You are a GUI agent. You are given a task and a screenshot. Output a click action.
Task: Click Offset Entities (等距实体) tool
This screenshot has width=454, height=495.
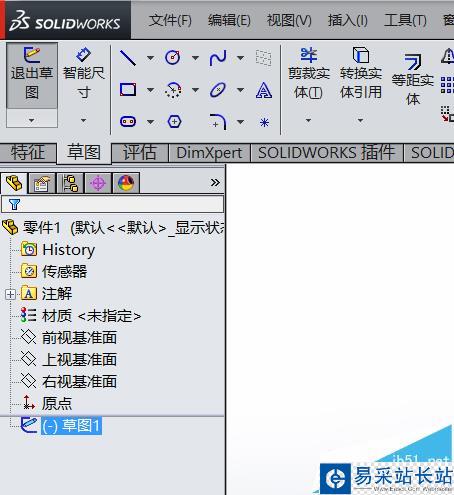coord(413,80)
